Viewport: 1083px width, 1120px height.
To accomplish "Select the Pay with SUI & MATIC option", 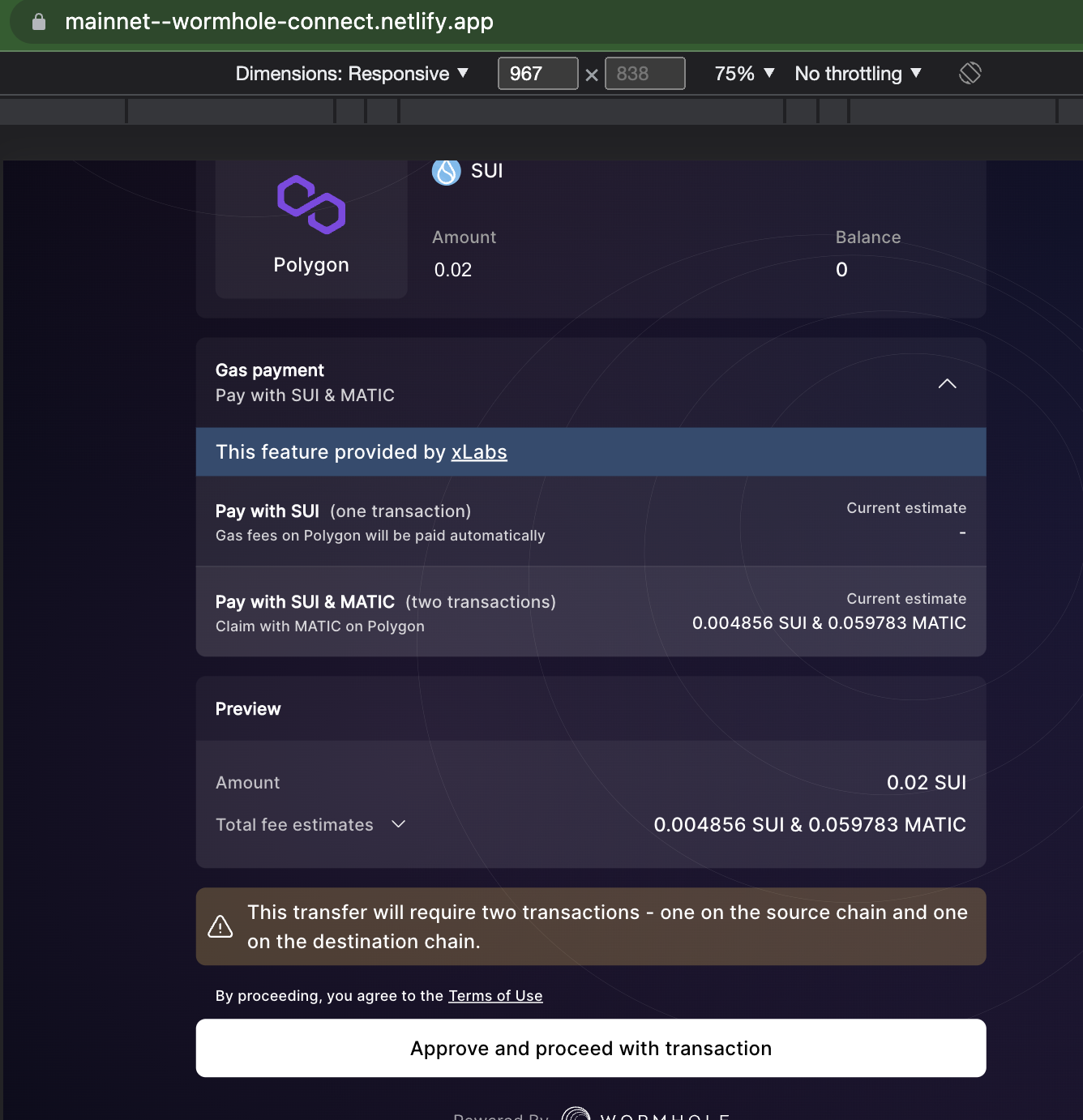I will (x=591, y=612).
